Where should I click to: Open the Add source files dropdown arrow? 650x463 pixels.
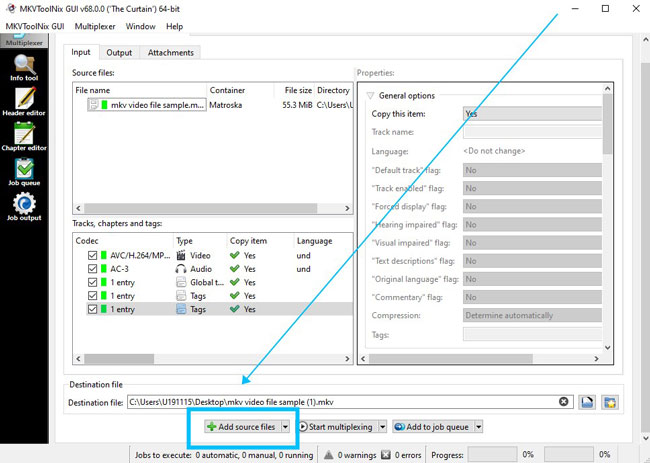286,427
